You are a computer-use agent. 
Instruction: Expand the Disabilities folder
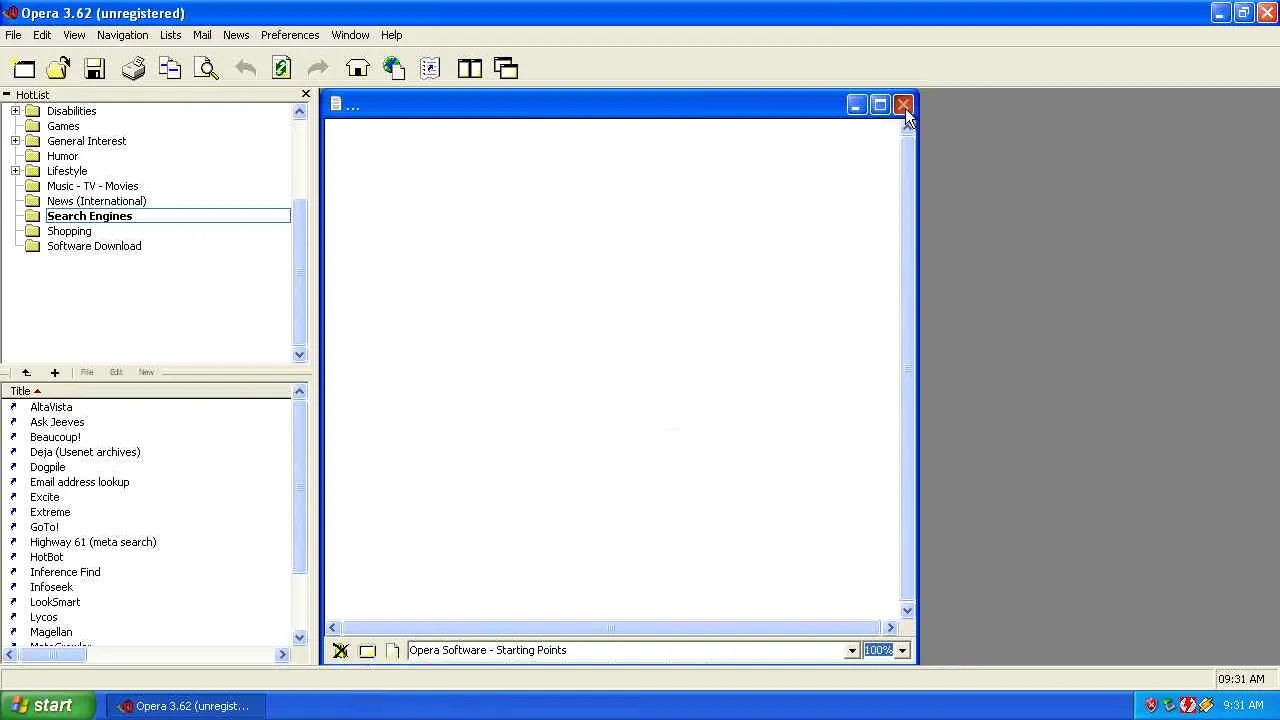[x=15, y=111]
